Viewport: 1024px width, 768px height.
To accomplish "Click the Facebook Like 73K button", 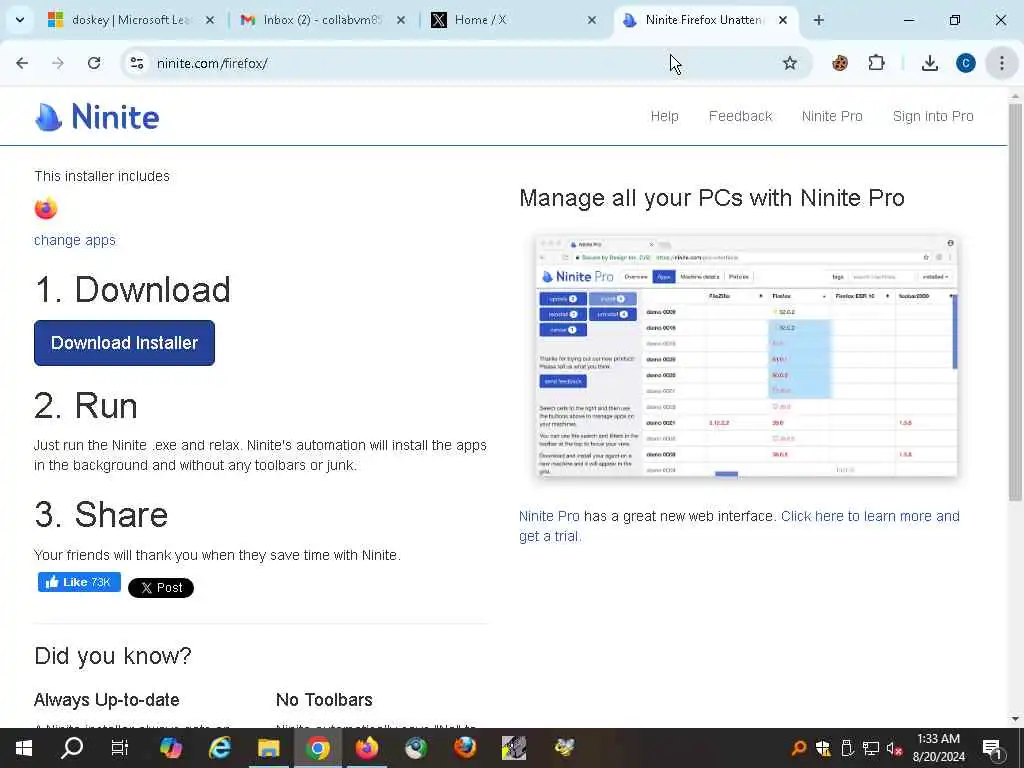I will coord(79,582).
